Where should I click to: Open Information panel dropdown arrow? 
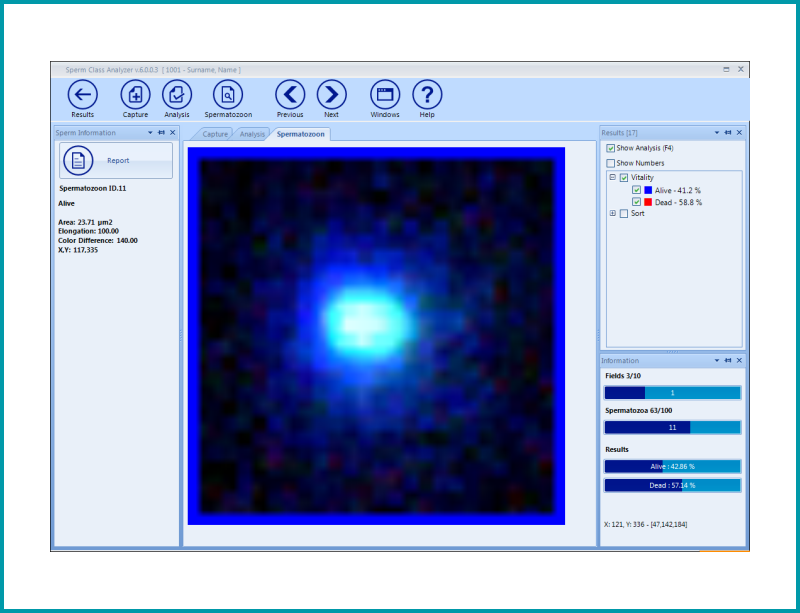coord(717,360)
